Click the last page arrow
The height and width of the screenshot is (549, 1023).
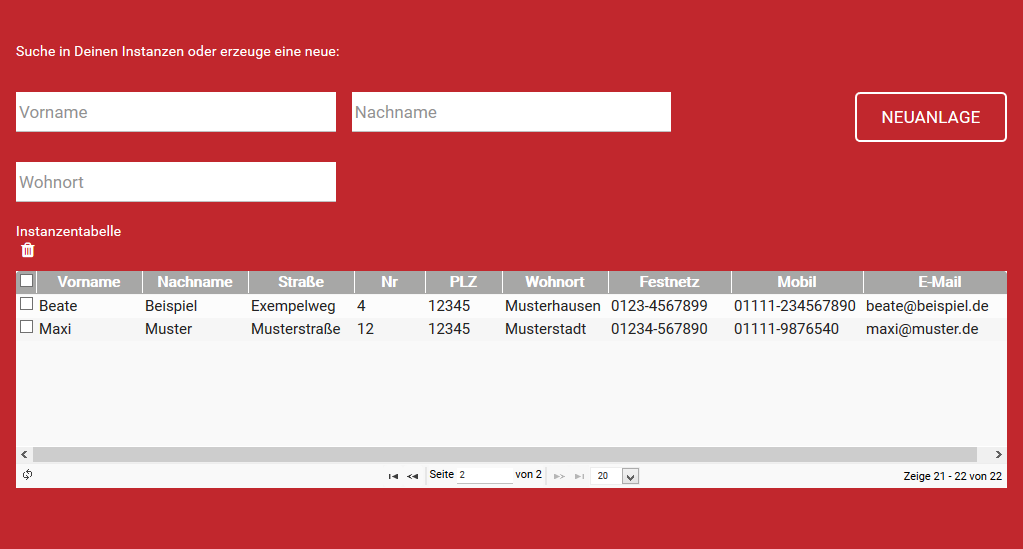point(579,476)
